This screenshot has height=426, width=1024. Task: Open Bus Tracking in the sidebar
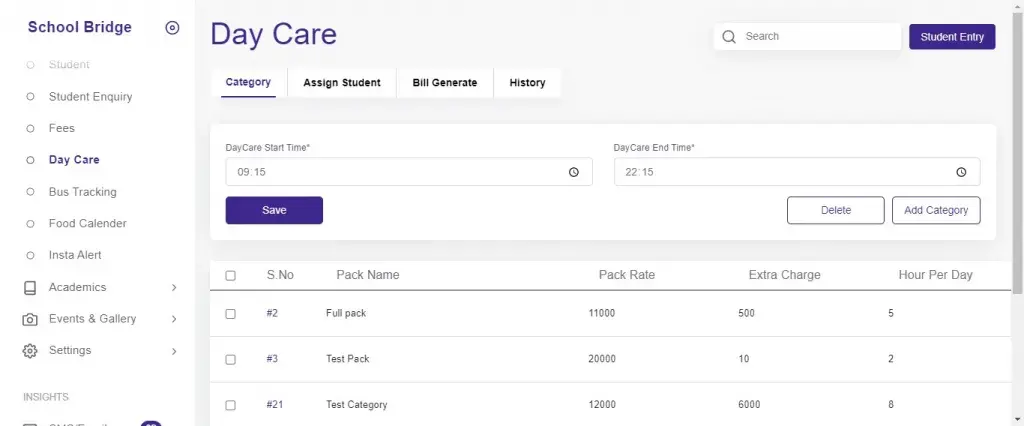pos(83,191)
